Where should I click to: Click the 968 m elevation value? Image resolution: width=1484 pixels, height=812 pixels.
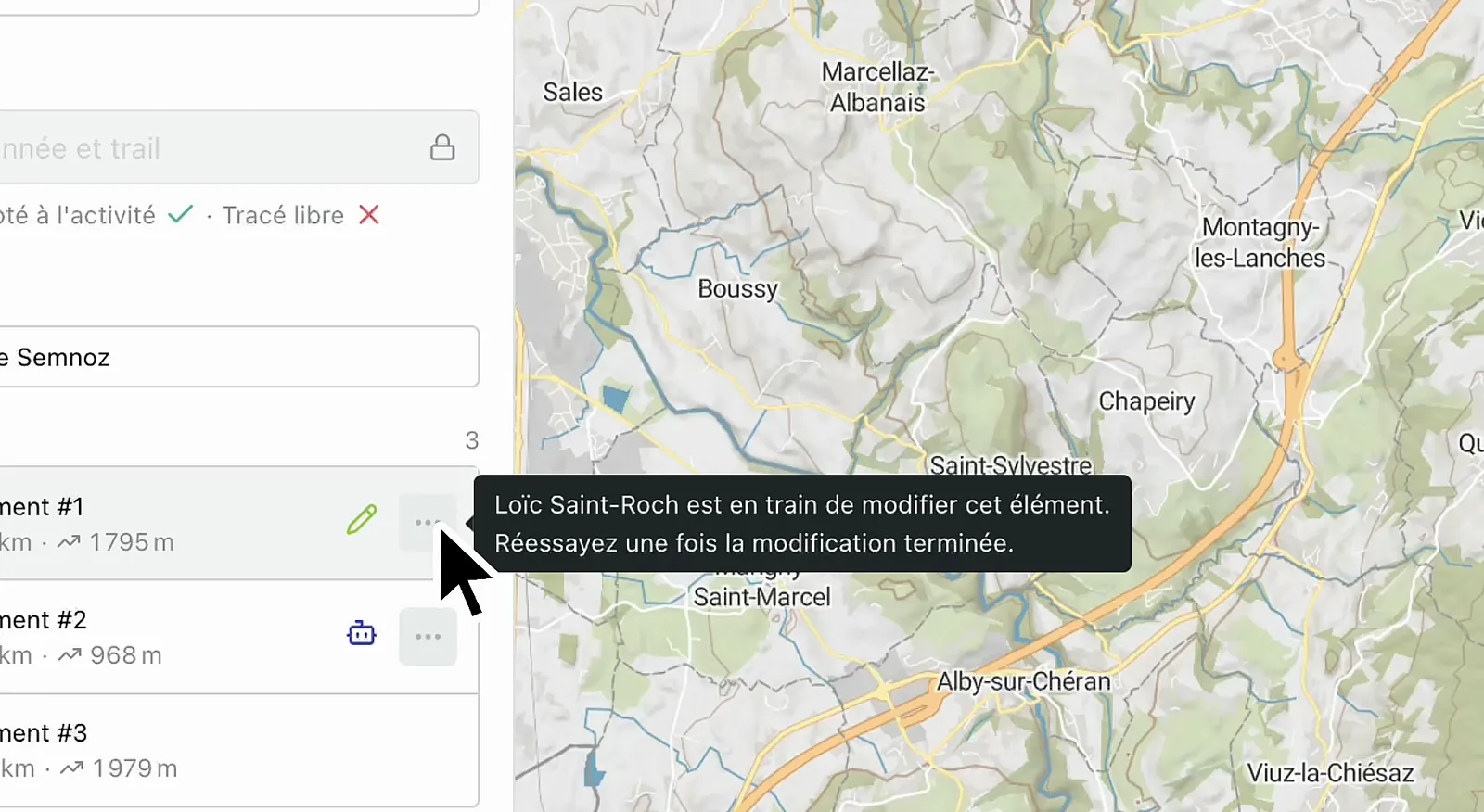click(125, 655)
